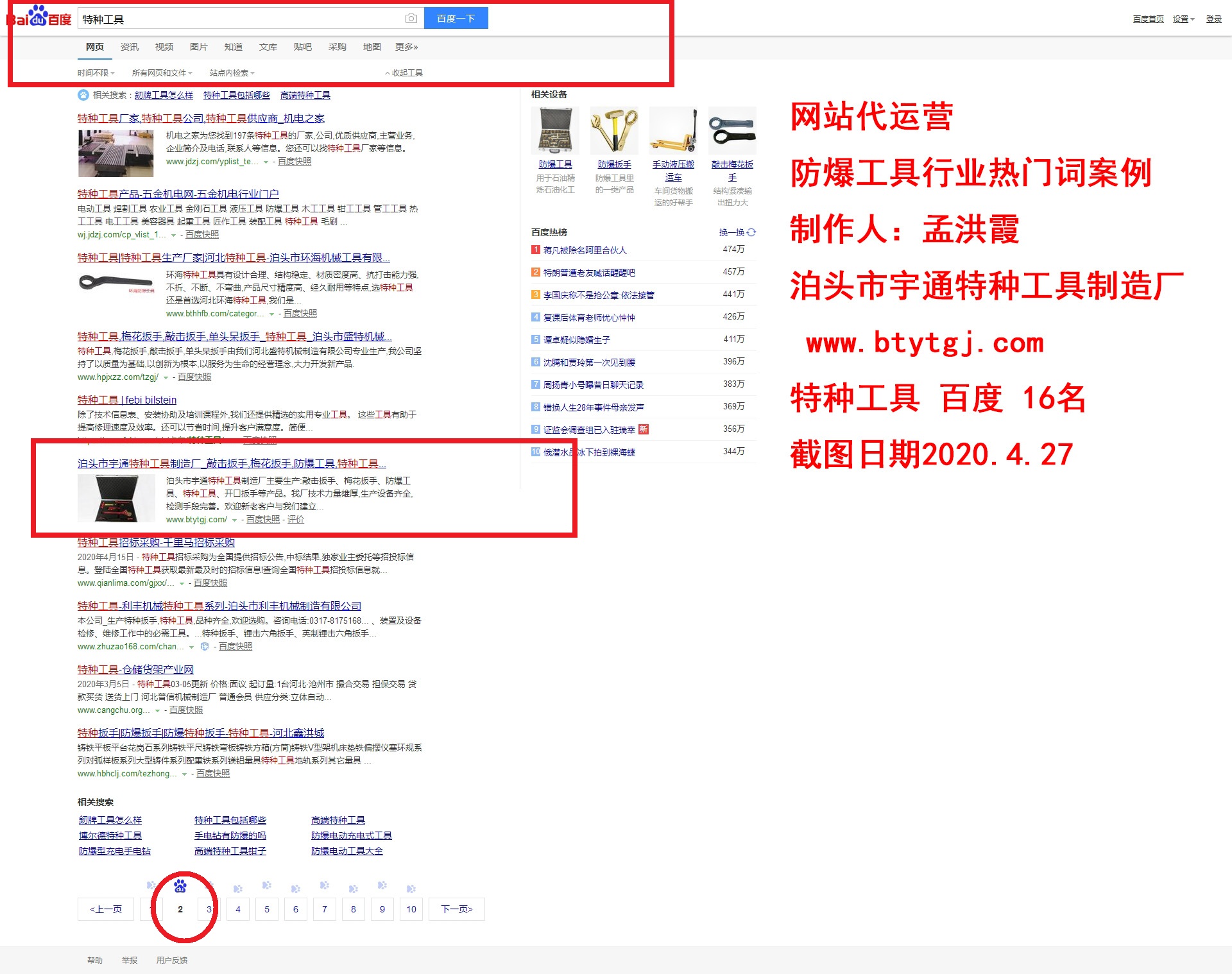Open hot search 蒋凡被除名阿里合伙人
1232x974 pixels.
pos(585,250)
